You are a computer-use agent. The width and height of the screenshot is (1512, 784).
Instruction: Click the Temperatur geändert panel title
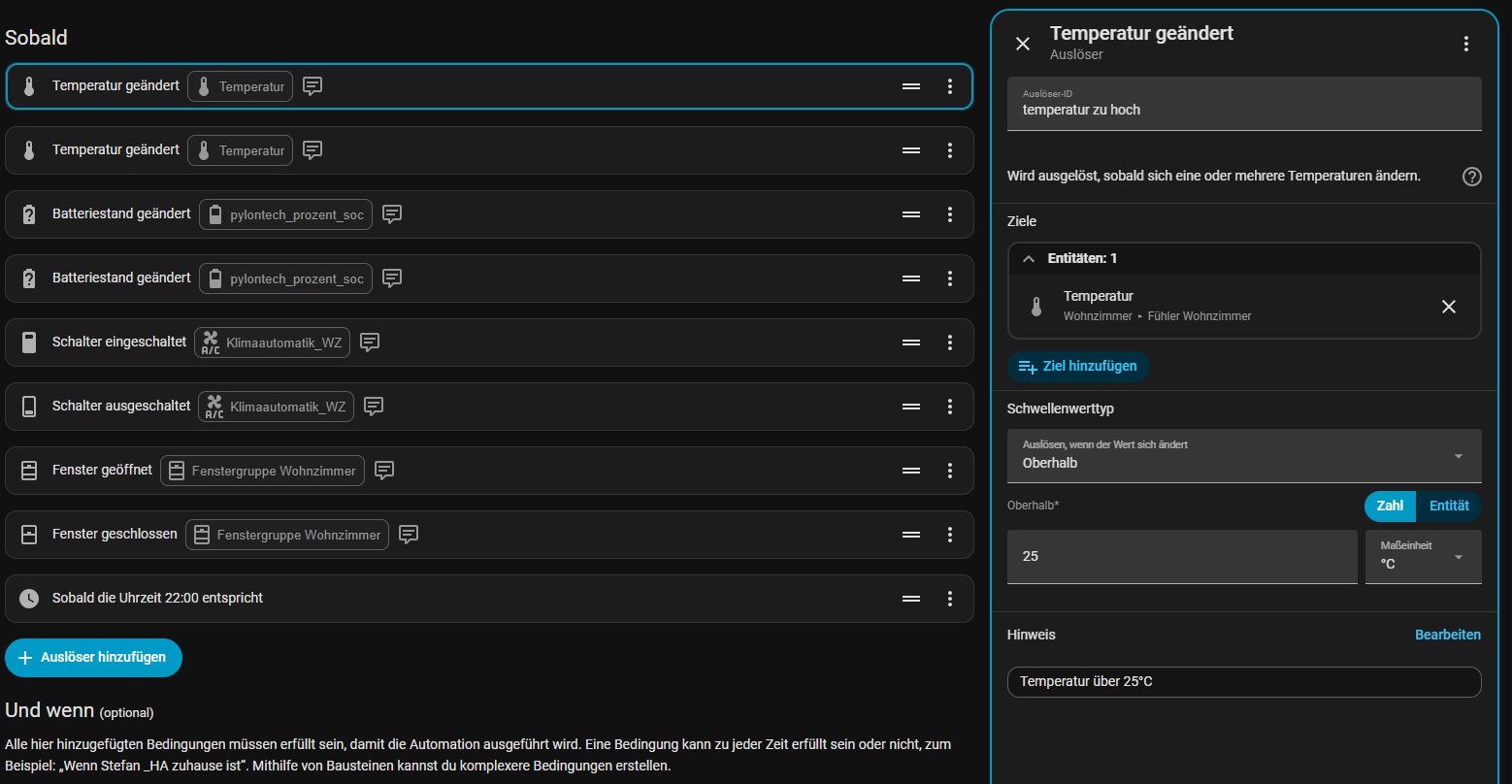click(1141, 33)
